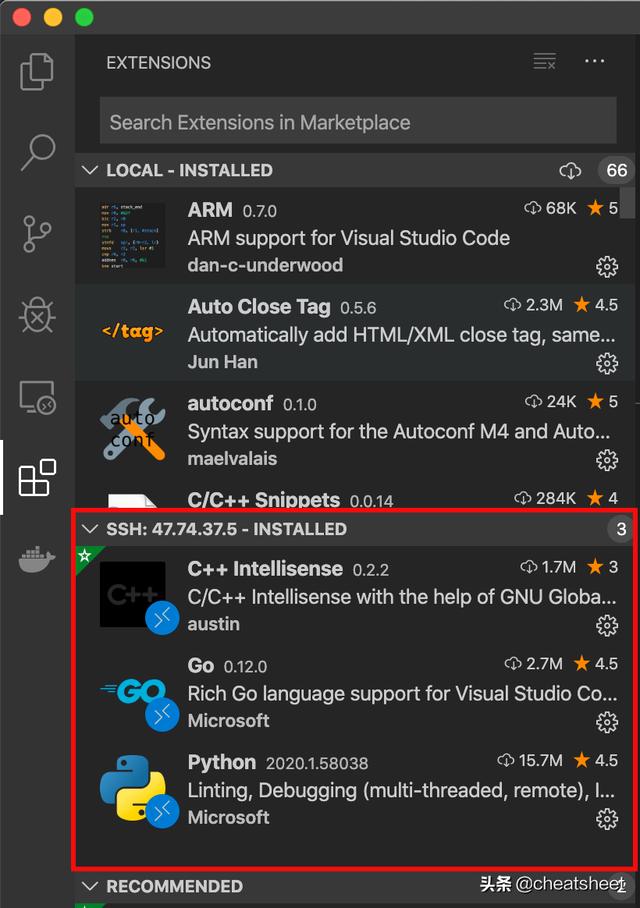Open the Docker view

pyautogui.click(x=37, y=559)
